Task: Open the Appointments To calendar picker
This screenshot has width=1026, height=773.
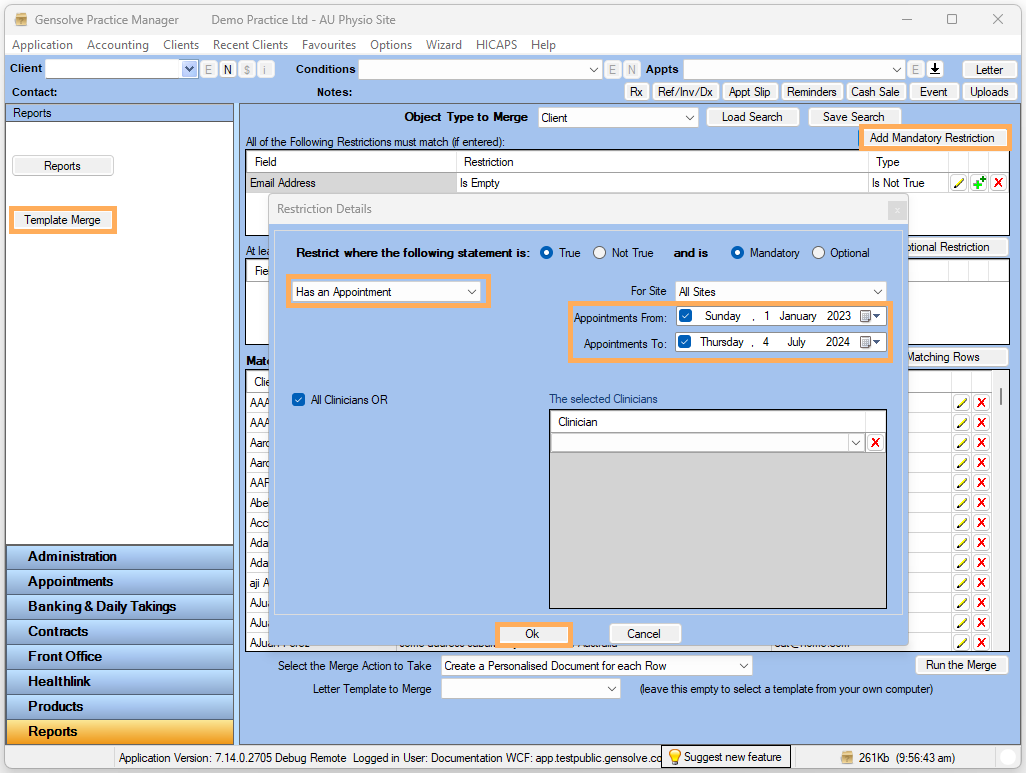Action: (x=870, y=342)
